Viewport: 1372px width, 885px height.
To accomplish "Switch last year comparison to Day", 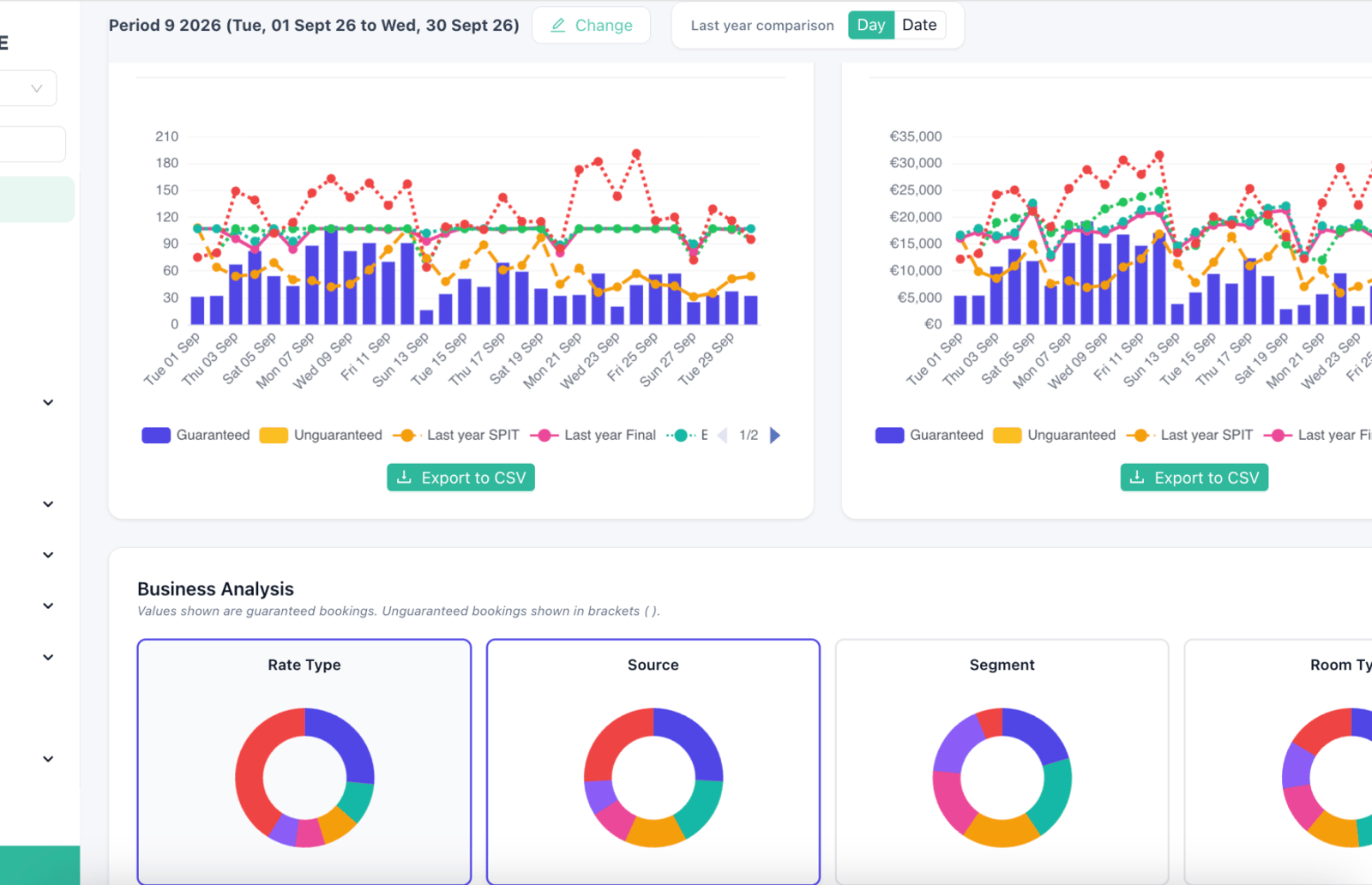I will [870, 25].
